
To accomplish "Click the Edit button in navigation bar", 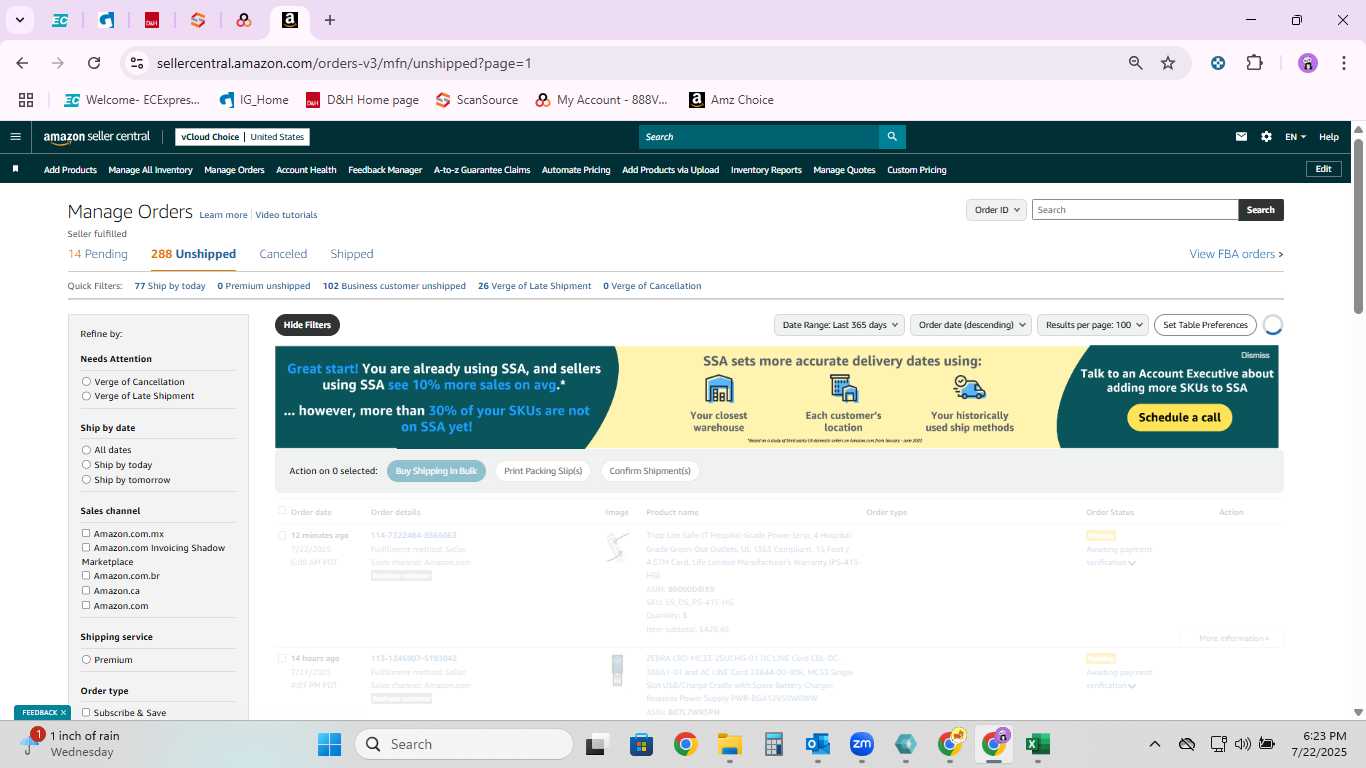I will point(1323,169).
